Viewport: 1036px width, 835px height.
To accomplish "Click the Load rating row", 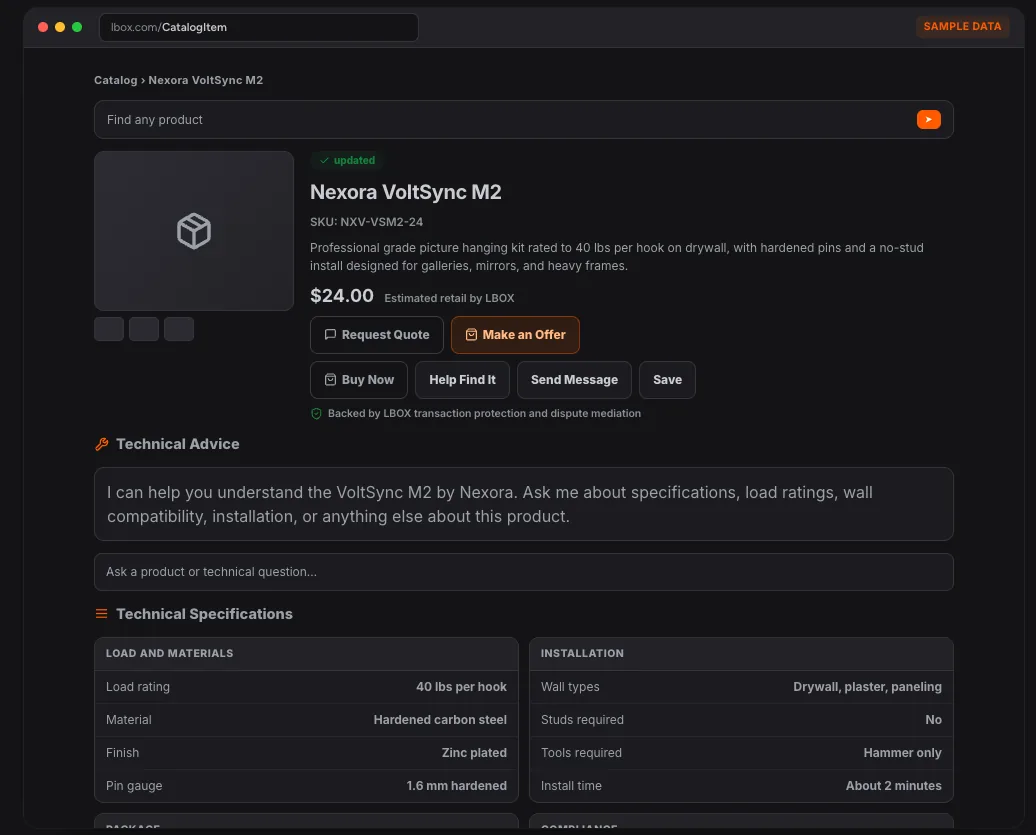I will (x=307, y=687).
